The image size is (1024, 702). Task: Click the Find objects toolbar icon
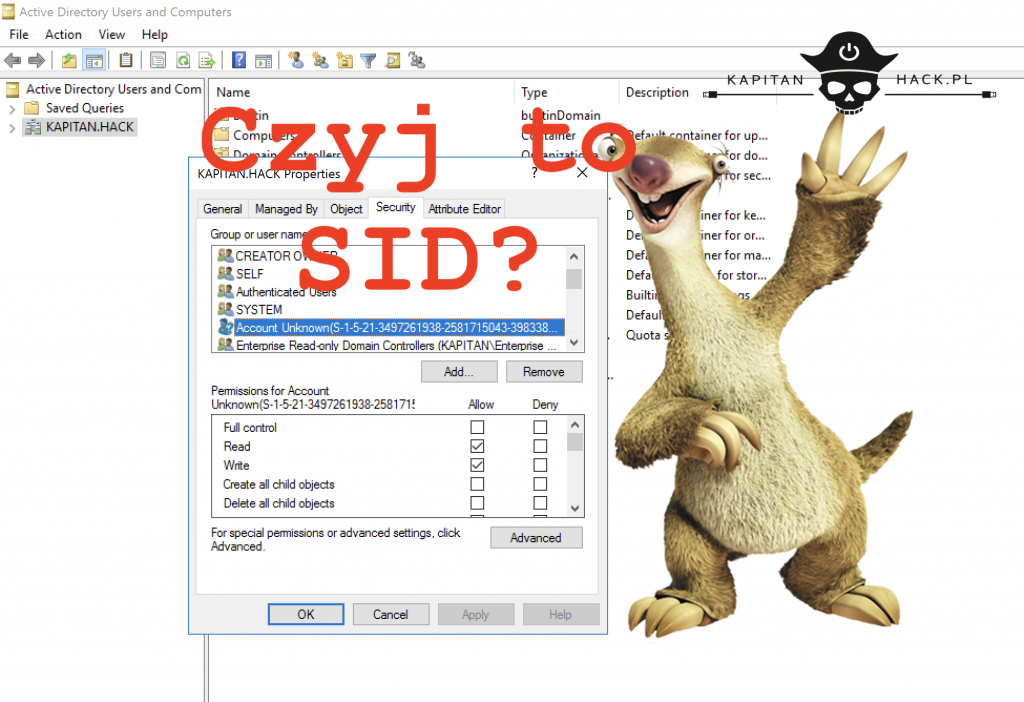coord(392,61)
